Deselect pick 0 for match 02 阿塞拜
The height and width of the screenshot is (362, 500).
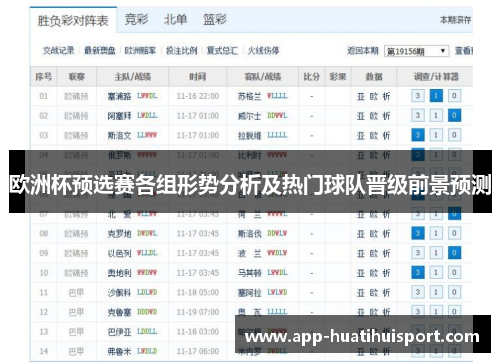pos(454,116)
